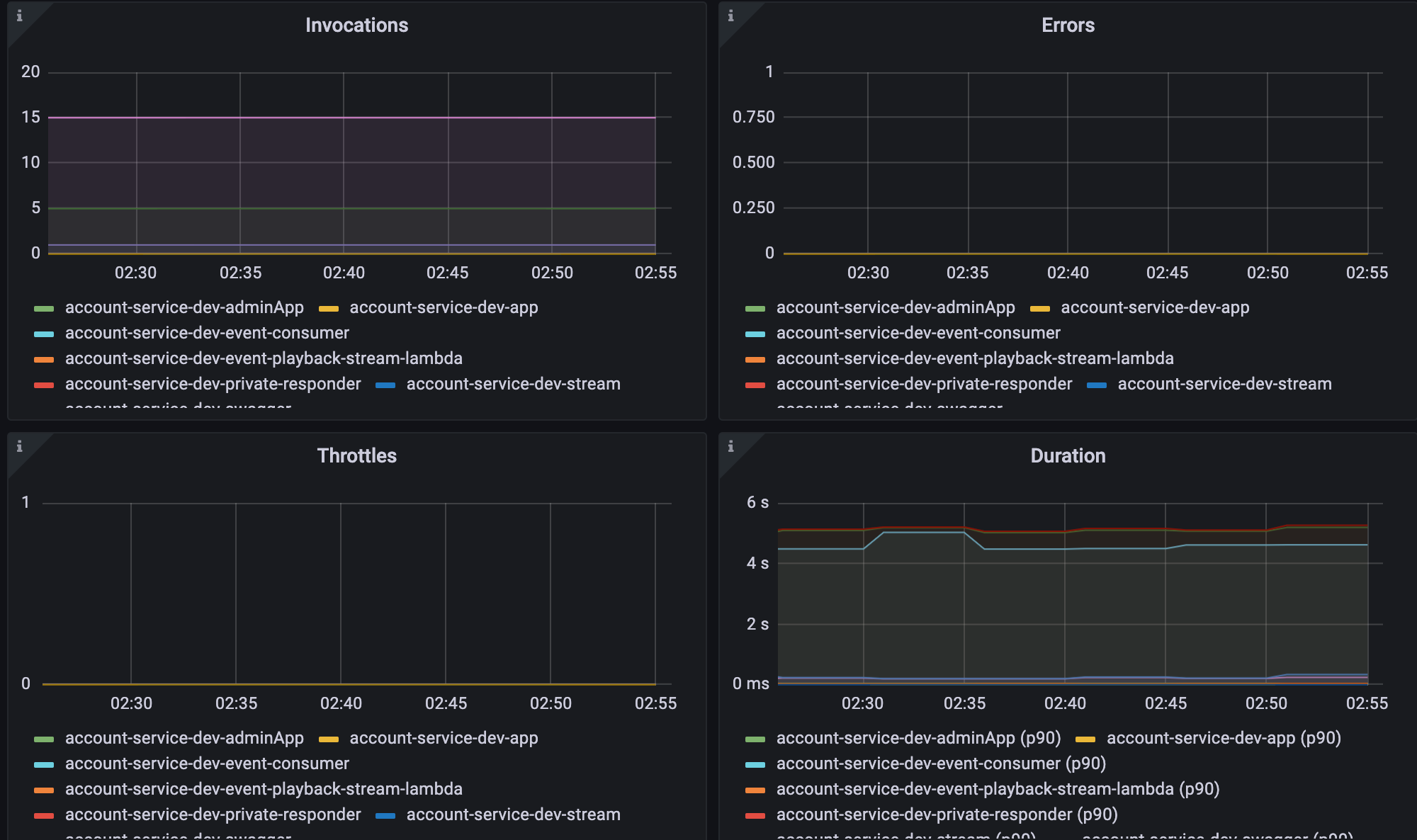This screenshot has width=1417, height=840.
Task: Click account-service-dev-private-responder in Throttles legend
Action: 213,815
